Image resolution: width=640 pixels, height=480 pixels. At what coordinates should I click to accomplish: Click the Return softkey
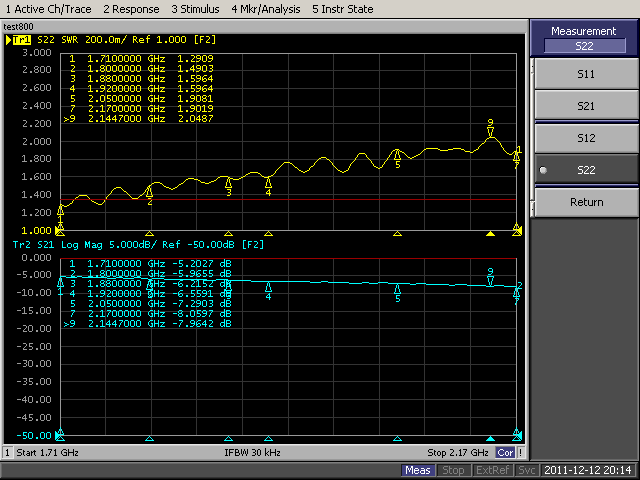(x=586, y=202)
